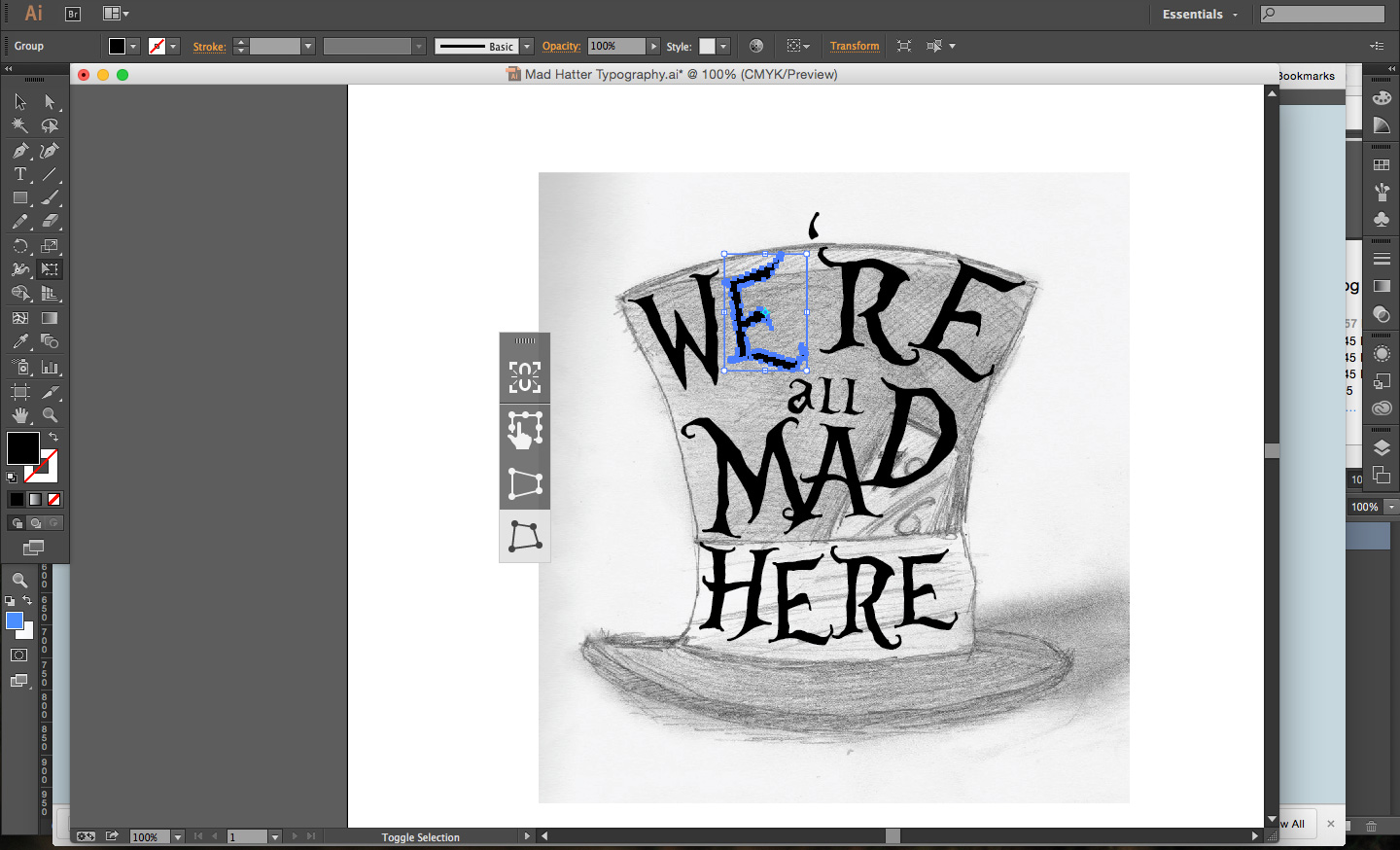Set the paint mode to None

pyautogui.click(x=53, y=499)
